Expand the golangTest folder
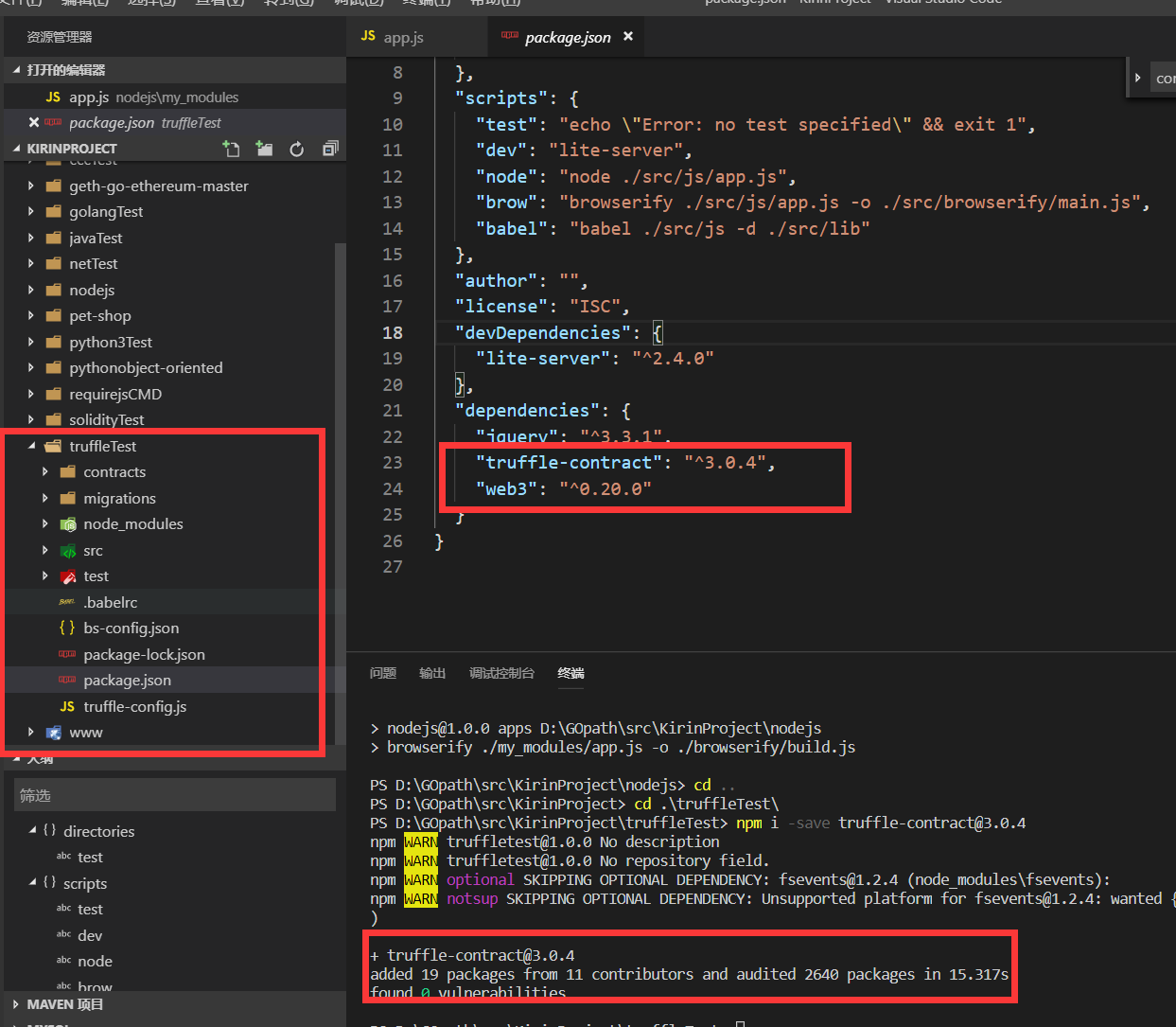This screenshot has height=1027, width=1176. click(x=31, y=211)
